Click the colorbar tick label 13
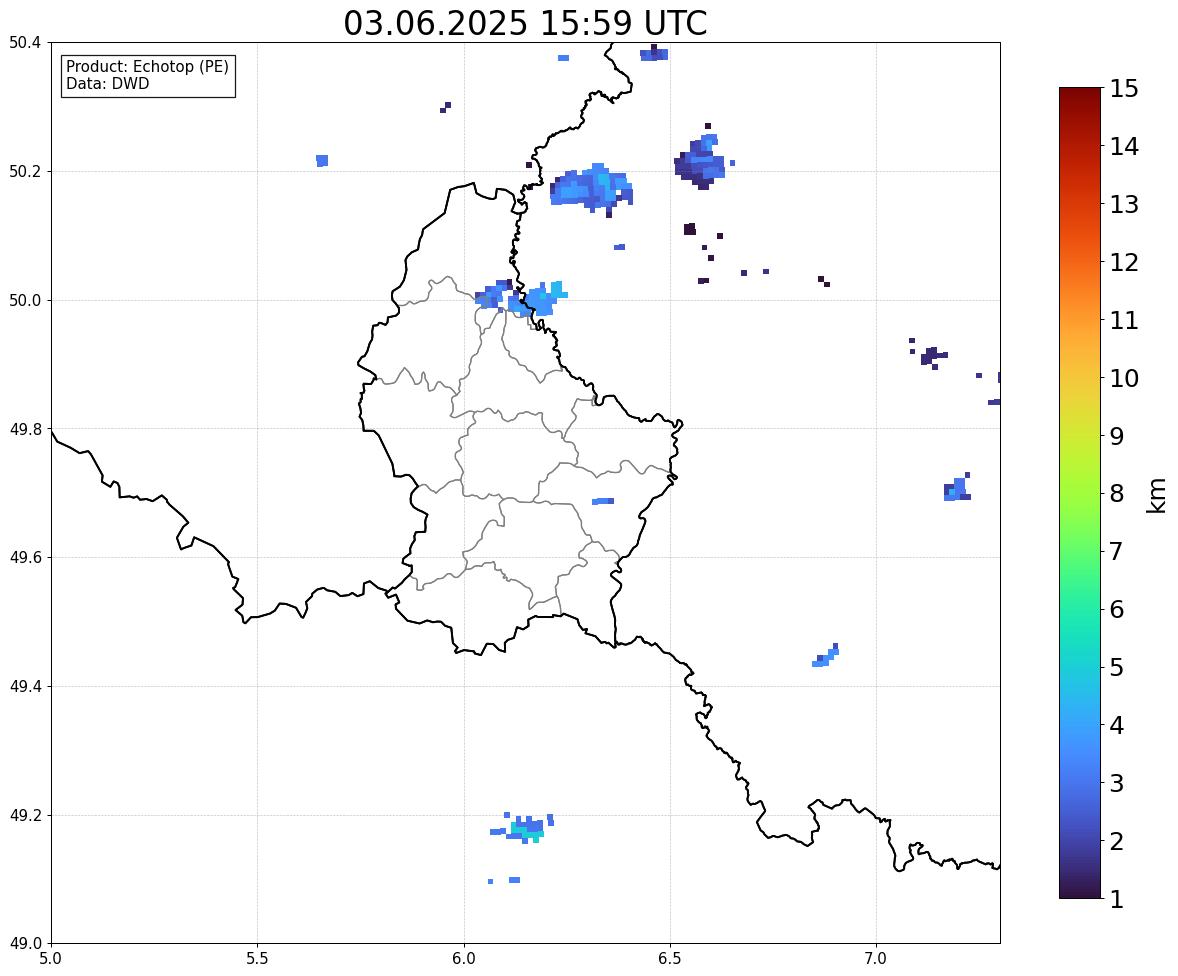The width and height of the screenshot is (1178, 976). pos(1124,204)
